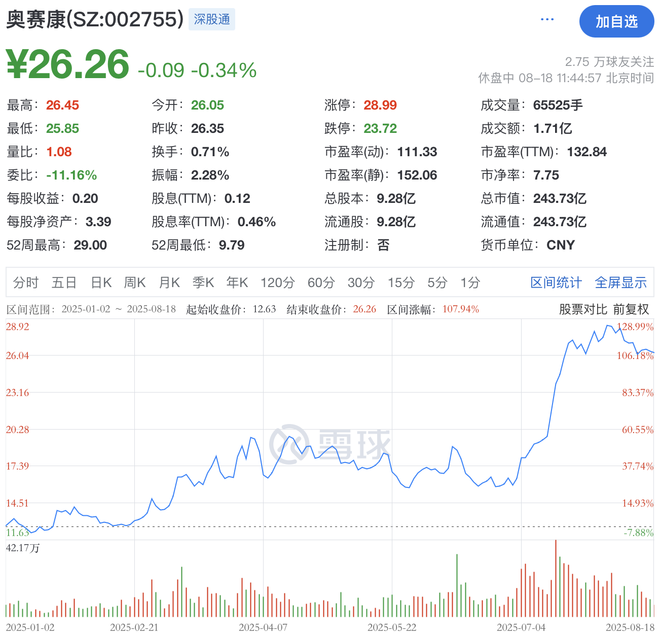Image resolution: width=660 pixels, height=635 pixels.
Task: Click the 注册制 value 否
Action: click(383, 245)
